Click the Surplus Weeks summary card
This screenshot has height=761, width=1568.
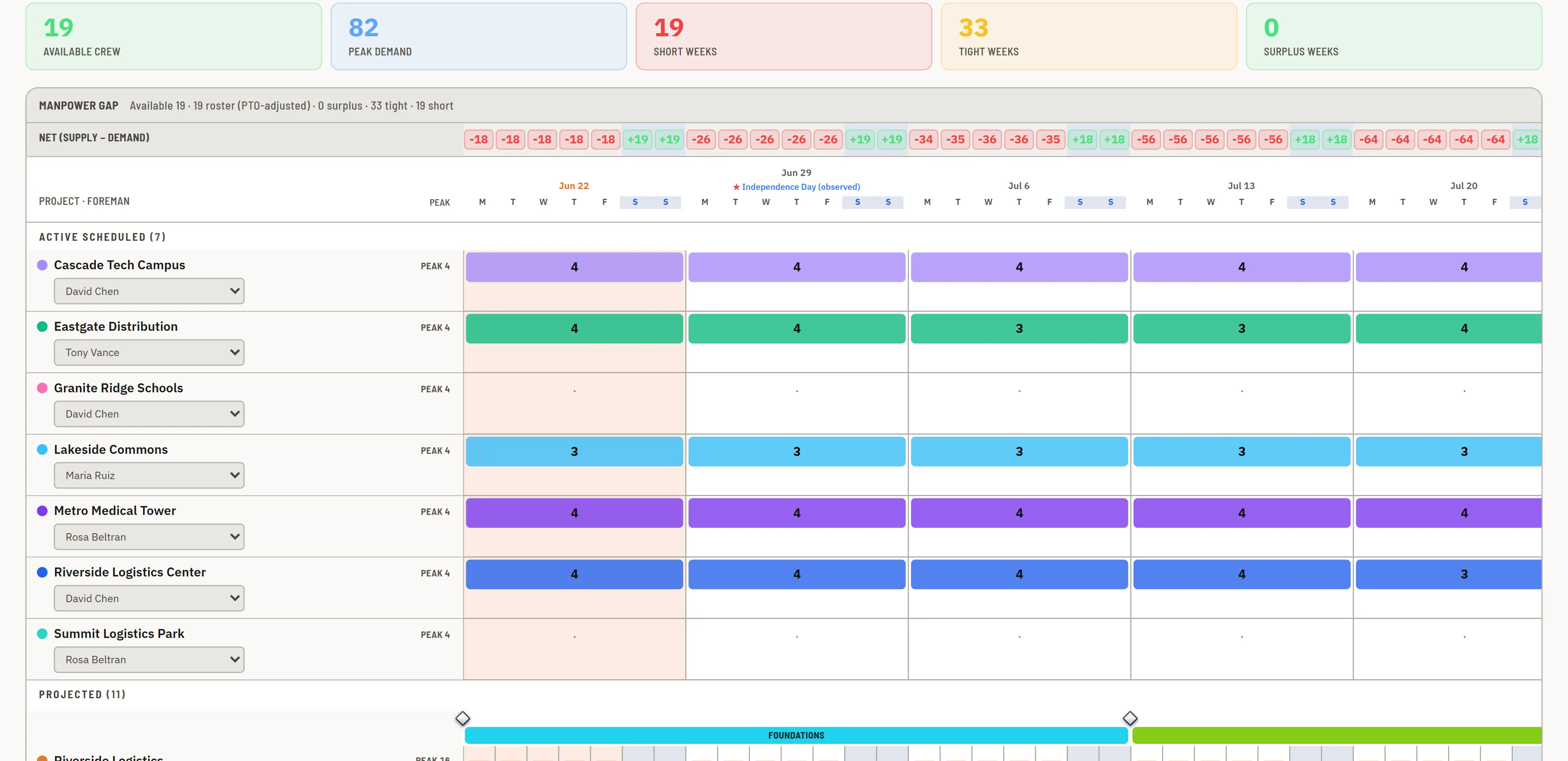1394,37
